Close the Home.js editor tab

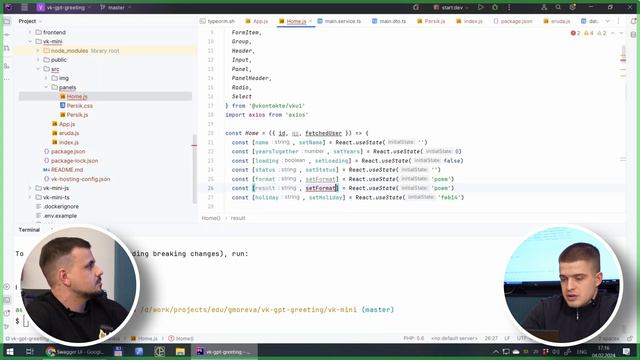click(x=310, y=21)
